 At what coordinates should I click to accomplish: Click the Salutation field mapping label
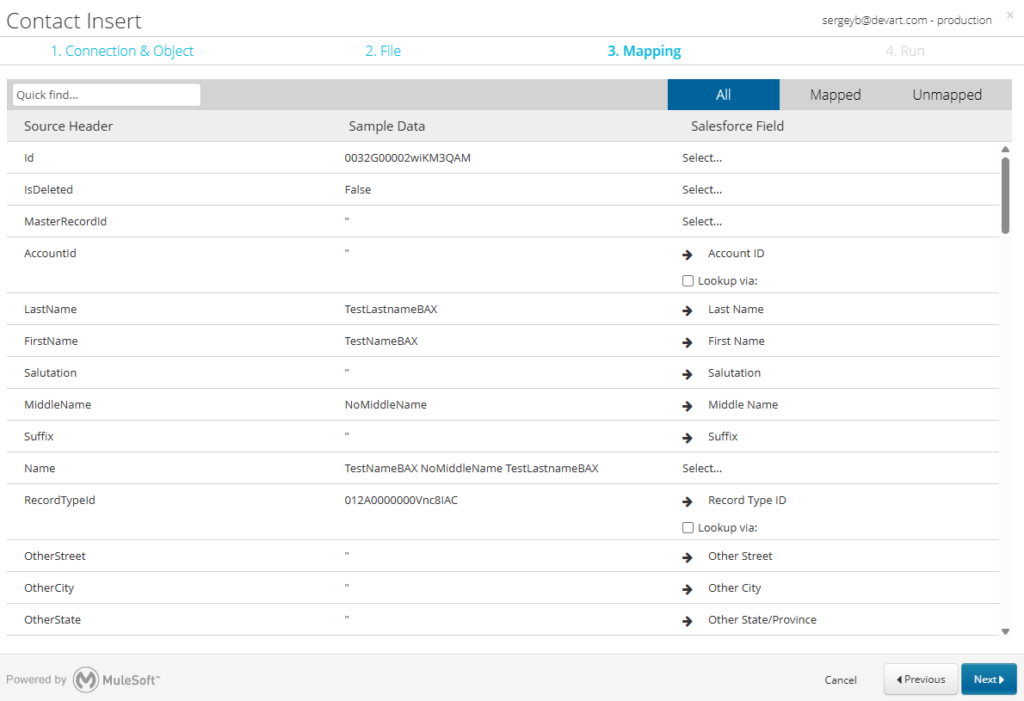coord(734,372)
